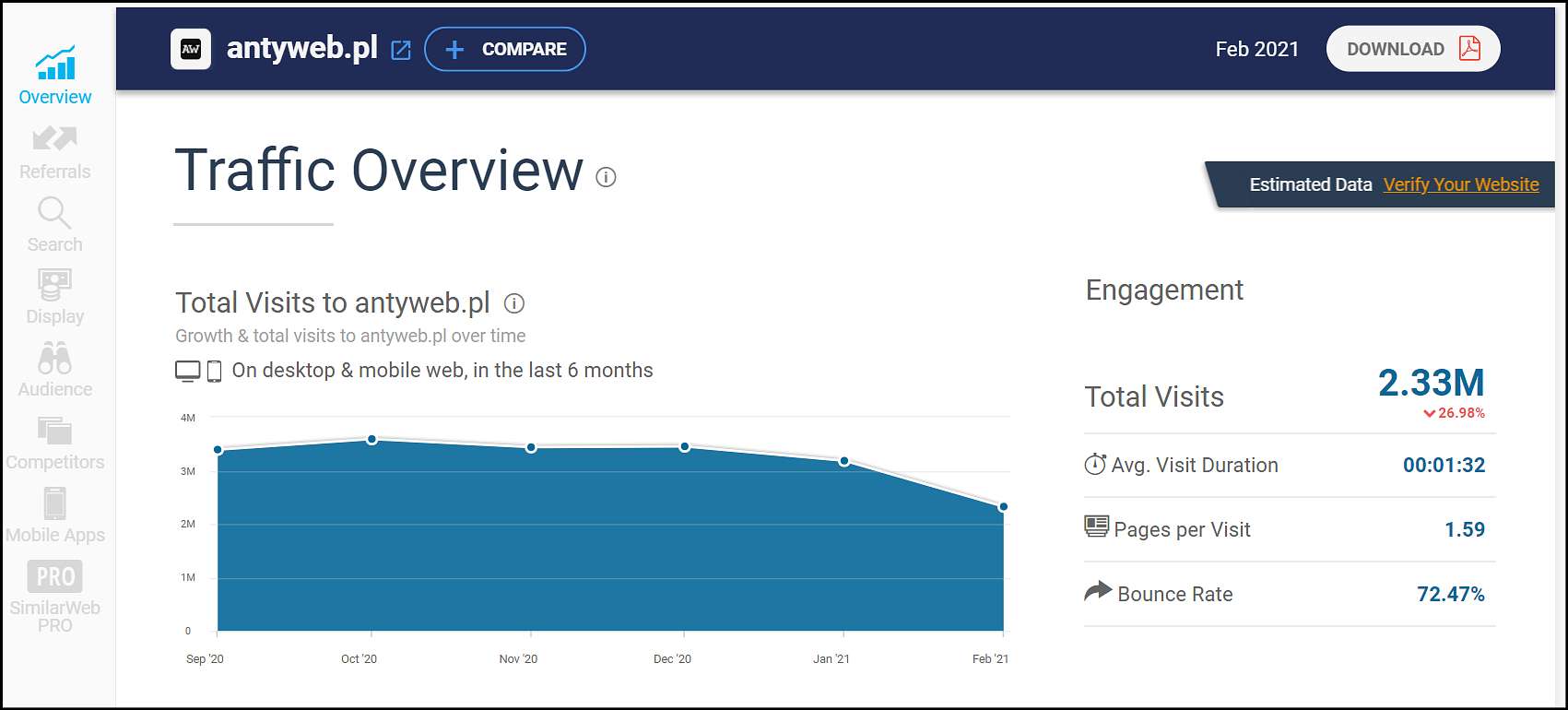Open the Search sidebar section
The width and height of the screenshot is (1568, 710).
coord(54,225)
